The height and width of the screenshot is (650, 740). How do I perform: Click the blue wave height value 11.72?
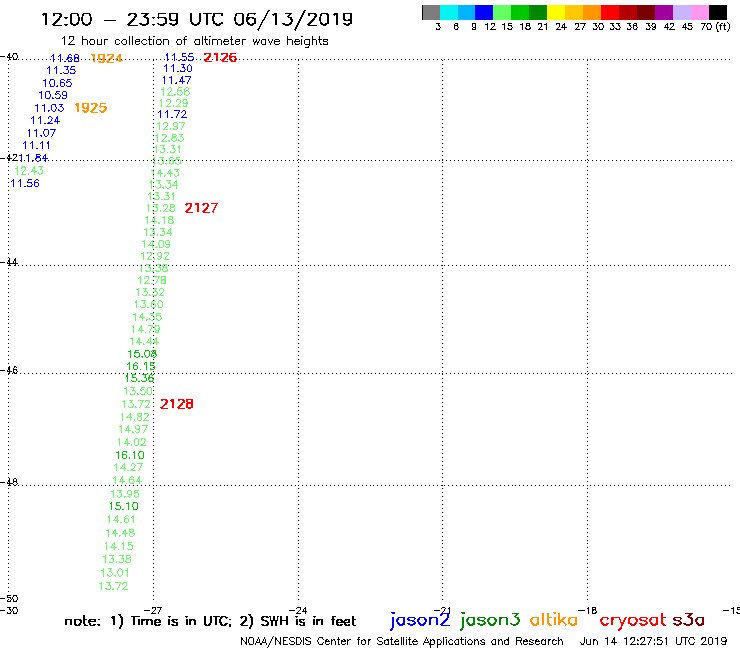pyautogui.click(x=172, y=114)
